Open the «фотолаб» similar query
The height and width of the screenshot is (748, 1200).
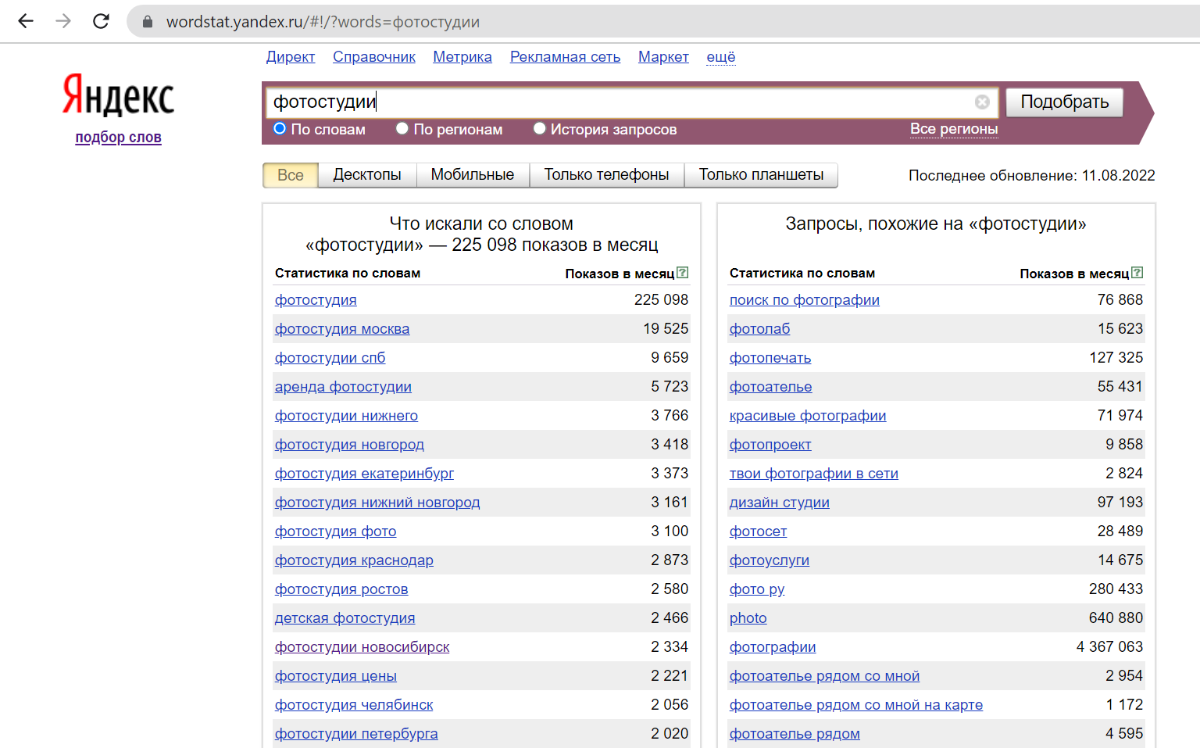coord(760,329)
